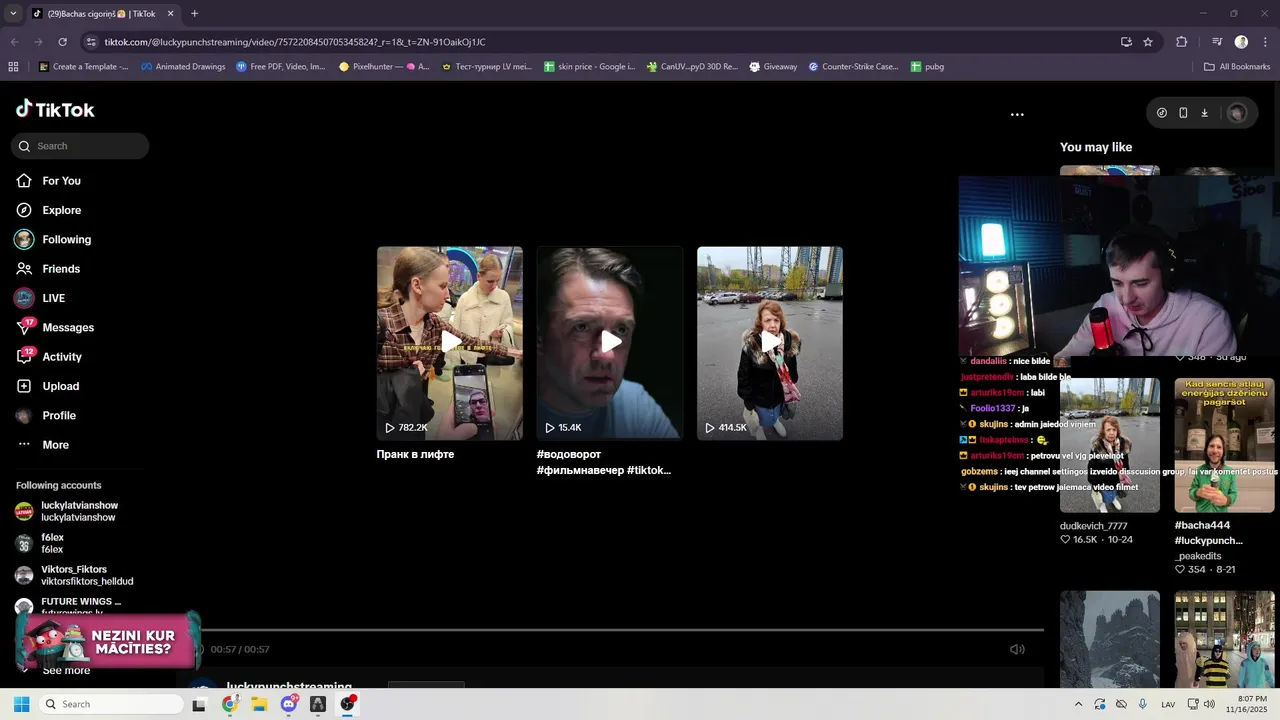Mute the video with volume icon
Screen dimensions: 1280x720
1017,649
